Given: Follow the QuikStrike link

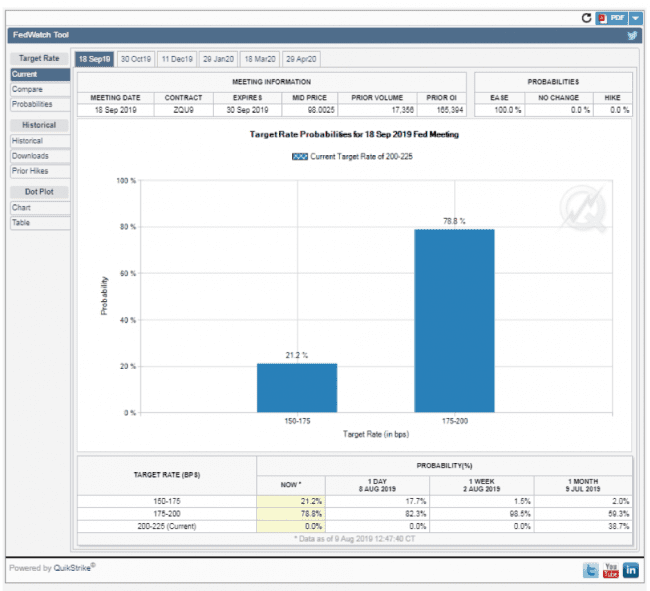Looking at the screenshot, I should (x=72, y=568).
